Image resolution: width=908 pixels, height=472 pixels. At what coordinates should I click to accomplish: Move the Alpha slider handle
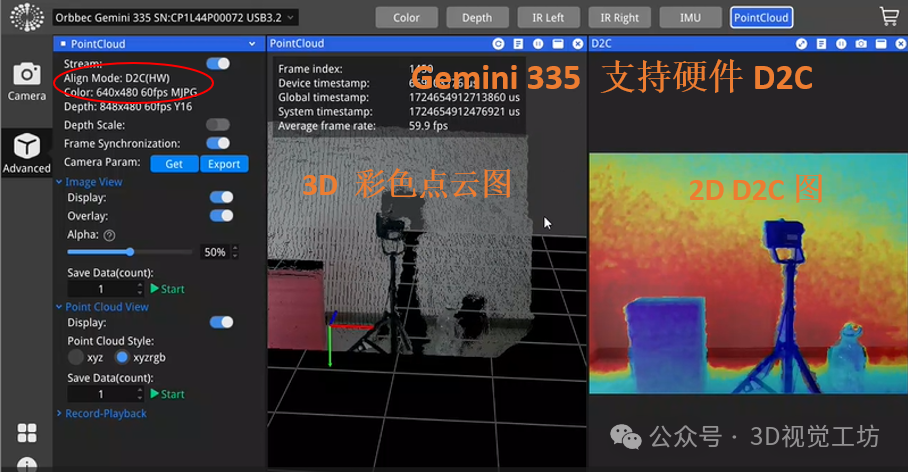click(130, 251)
